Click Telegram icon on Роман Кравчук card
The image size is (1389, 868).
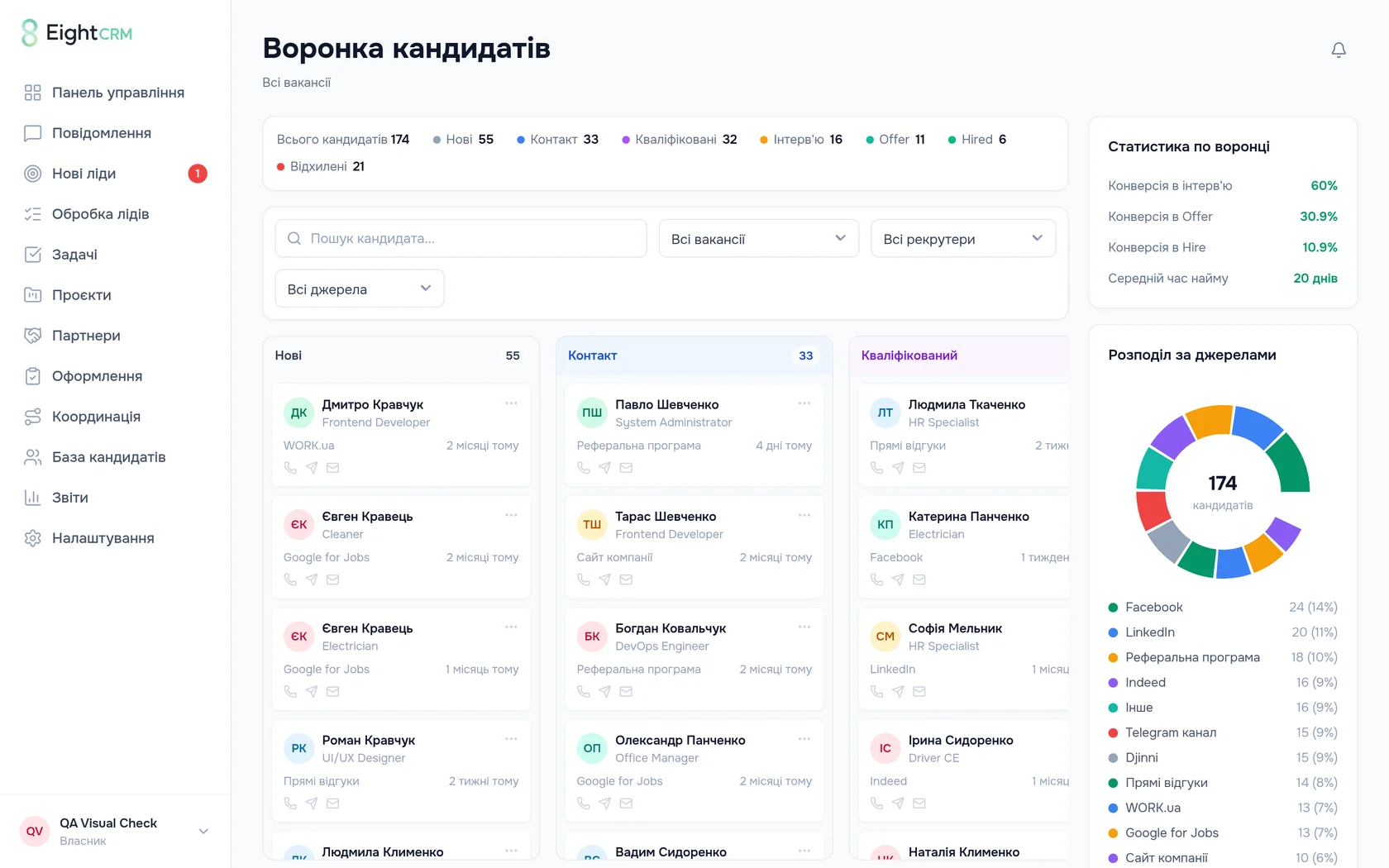(x=312, y=803)
